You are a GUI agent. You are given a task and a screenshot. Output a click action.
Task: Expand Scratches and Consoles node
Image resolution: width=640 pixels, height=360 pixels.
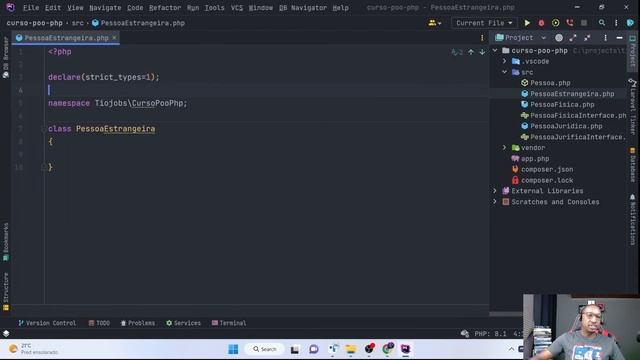click(x=495, y=202)
